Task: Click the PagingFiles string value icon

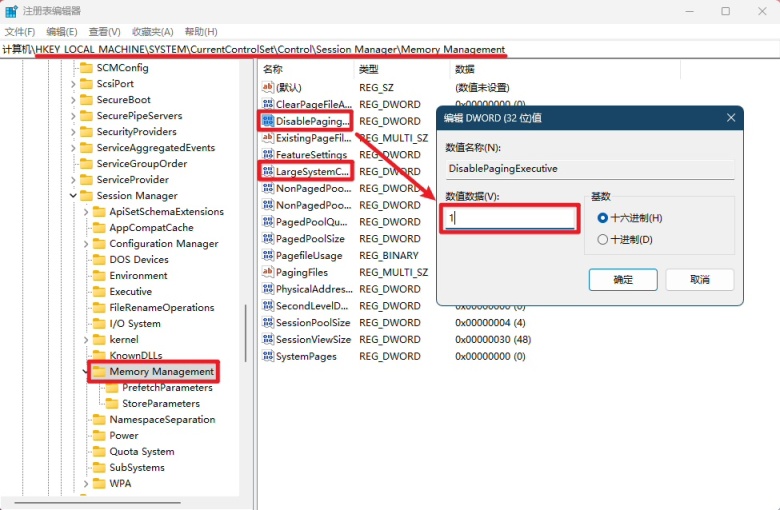Action: (x=268, y=272)
